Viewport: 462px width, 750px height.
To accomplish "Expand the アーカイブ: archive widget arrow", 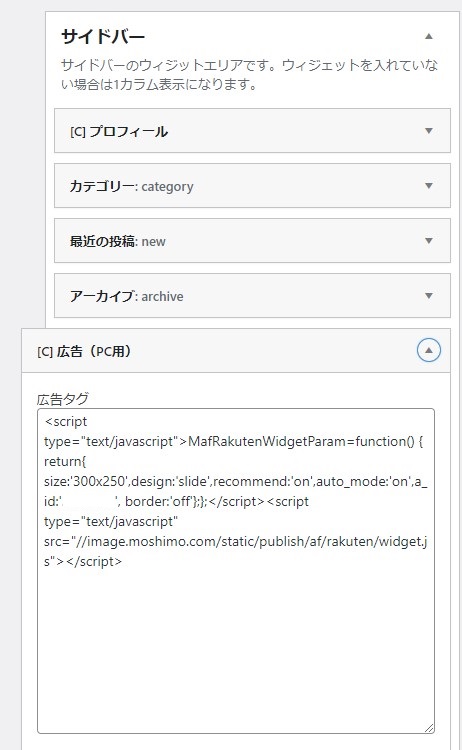I will tap(429, 296).
